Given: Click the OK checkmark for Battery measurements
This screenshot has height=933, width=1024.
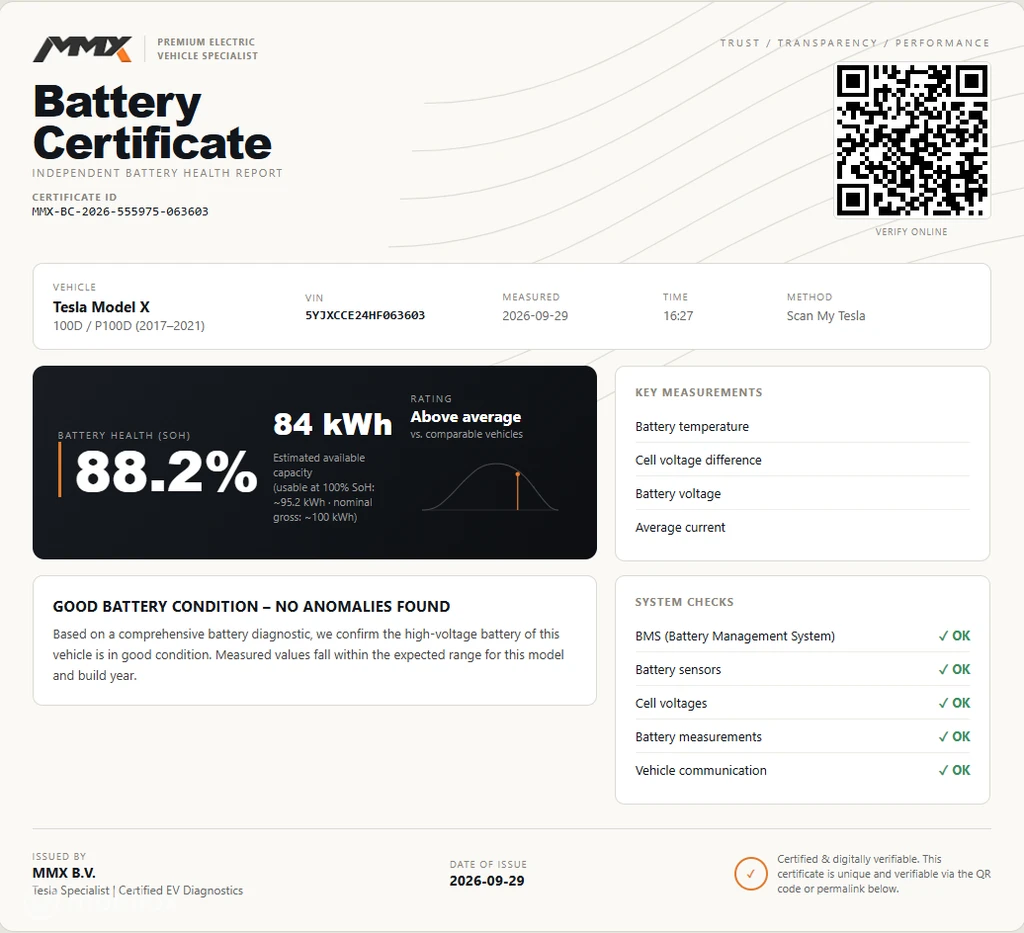Looking at the screenshot, I should coord(954,736).
